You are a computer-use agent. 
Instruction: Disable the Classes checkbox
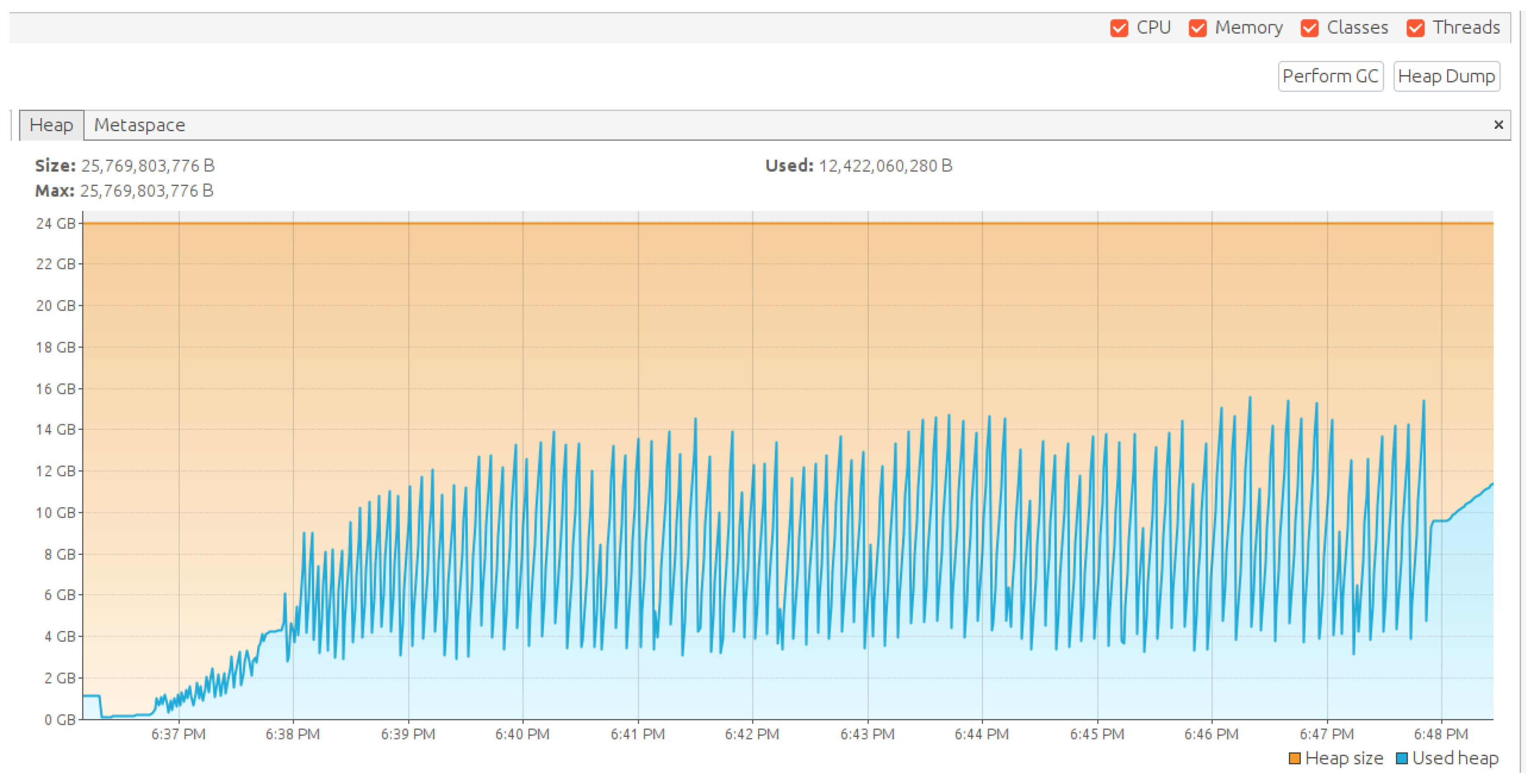[x=1309, y=28]
